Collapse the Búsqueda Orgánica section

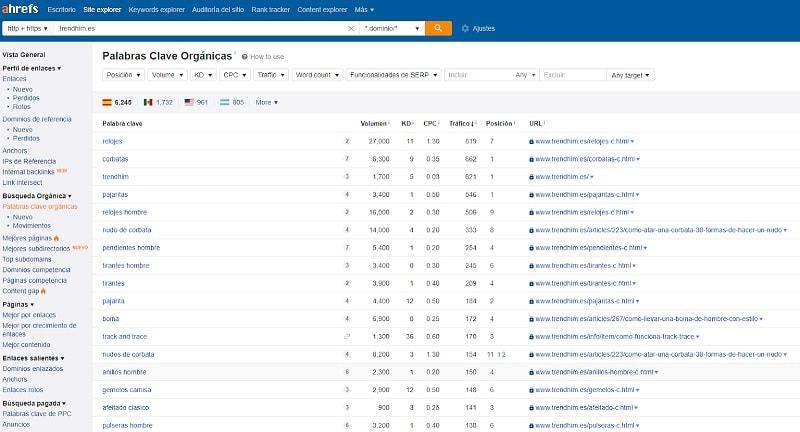(x=37, y=196)
